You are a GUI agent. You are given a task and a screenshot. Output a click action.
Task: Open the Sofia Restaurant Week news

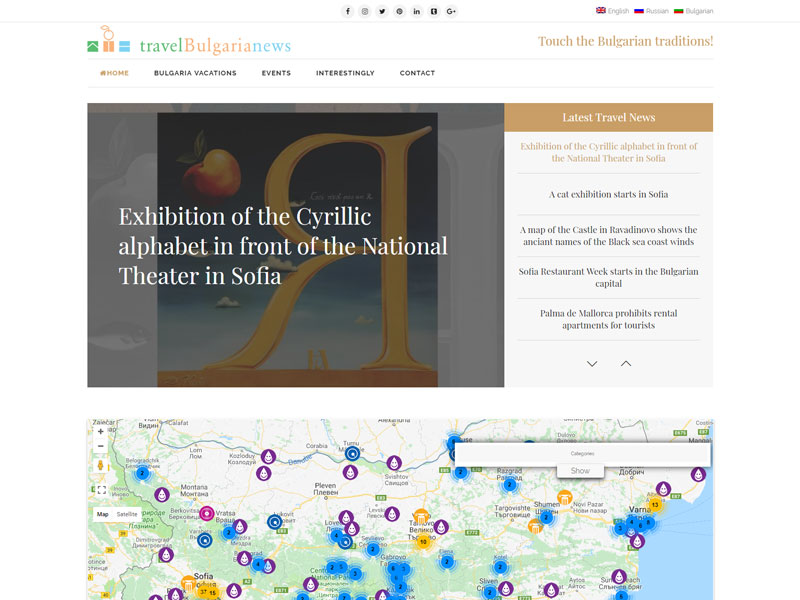pyautogui.click(x=608, y=278)
